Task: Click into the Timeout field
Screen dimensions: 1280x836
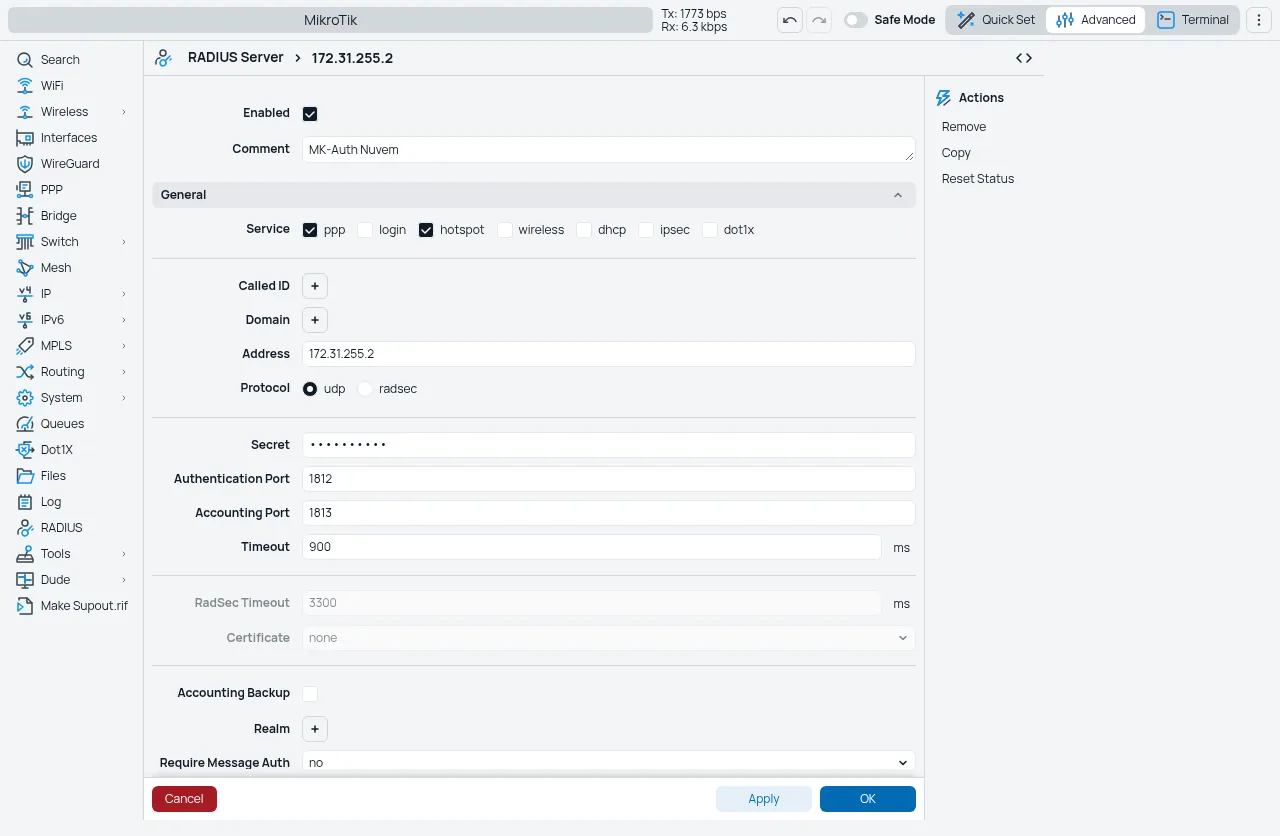Action: tap(591, 547)
